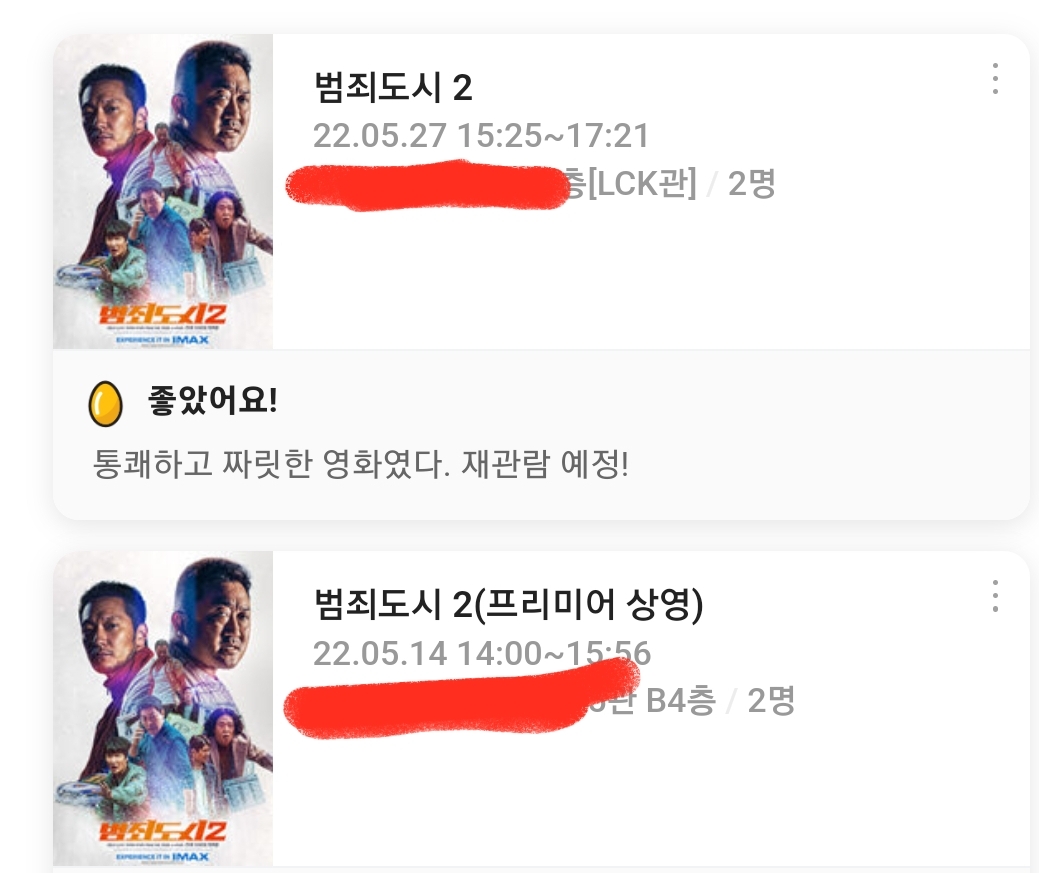The height and width of the screenshot is (873, 1039).
Task: Select the 범죄도시 2 movie title
Action: click(x=392, y=88)
